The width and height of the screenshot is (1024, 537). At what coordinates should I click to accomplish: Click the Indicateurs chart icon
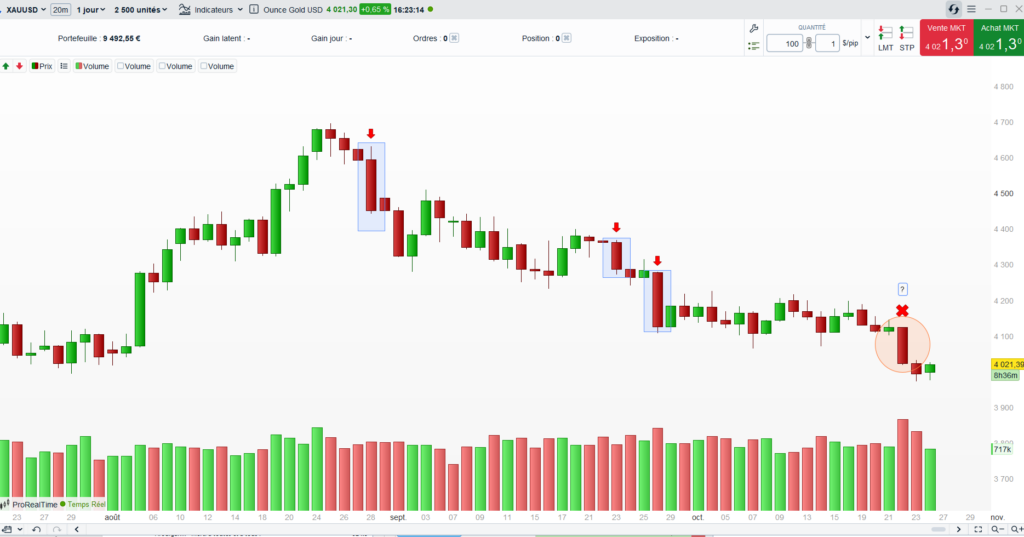185,10
